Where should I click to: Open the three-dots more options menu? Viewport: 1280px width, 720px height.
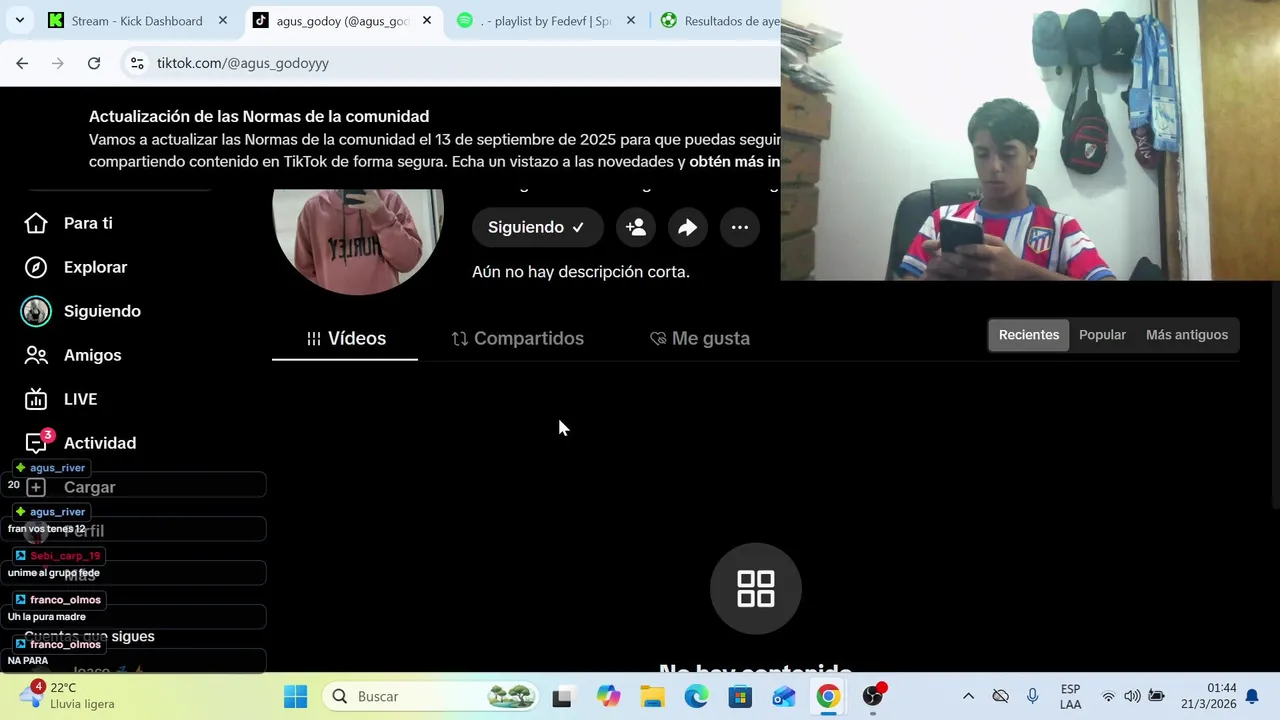(x=740, y=227)
